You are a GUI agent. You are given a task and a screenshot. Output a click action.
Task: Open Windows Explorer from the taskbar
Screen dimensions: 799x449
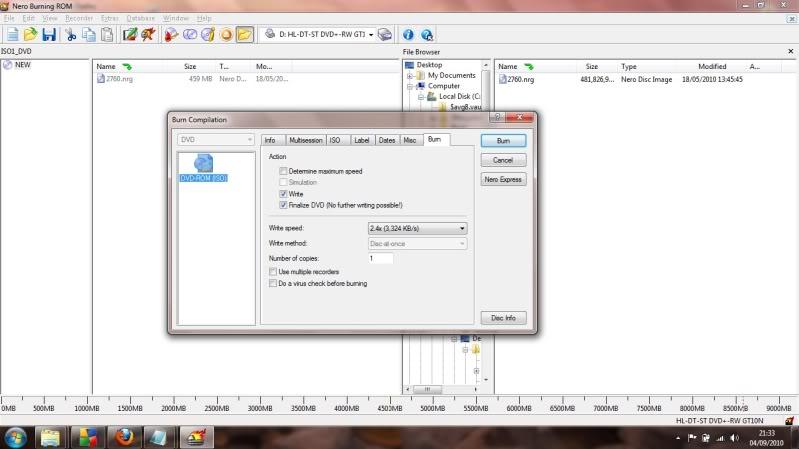[50, 437]
